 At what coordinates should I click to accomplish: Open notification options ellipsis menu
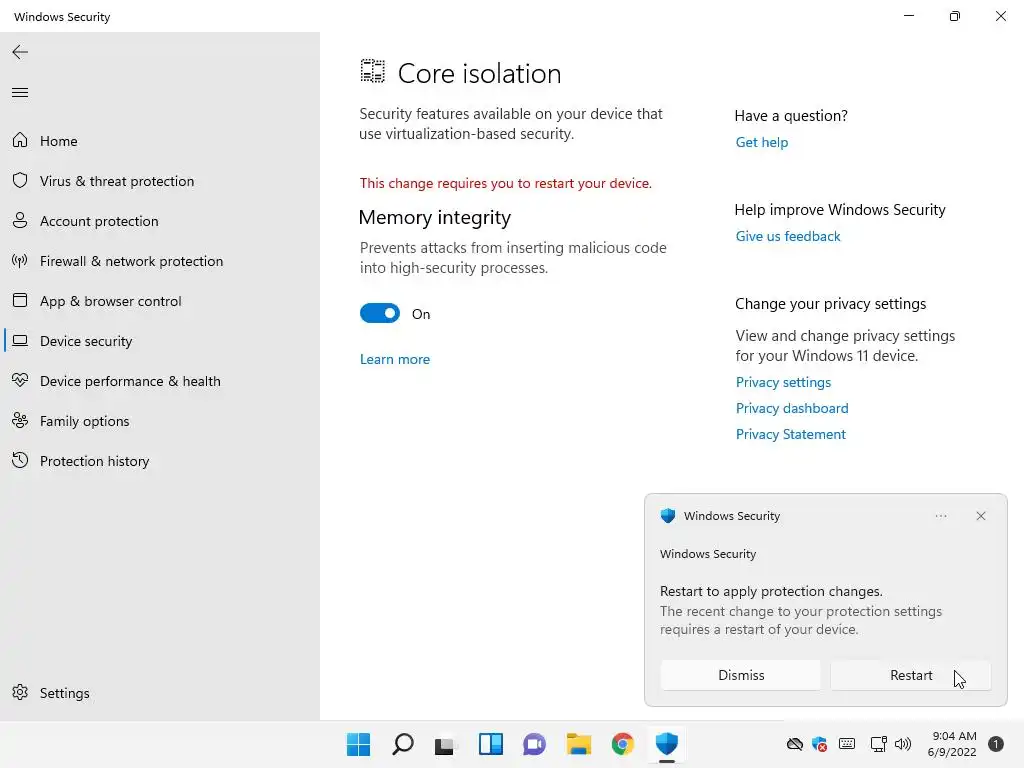click(940, 516)
